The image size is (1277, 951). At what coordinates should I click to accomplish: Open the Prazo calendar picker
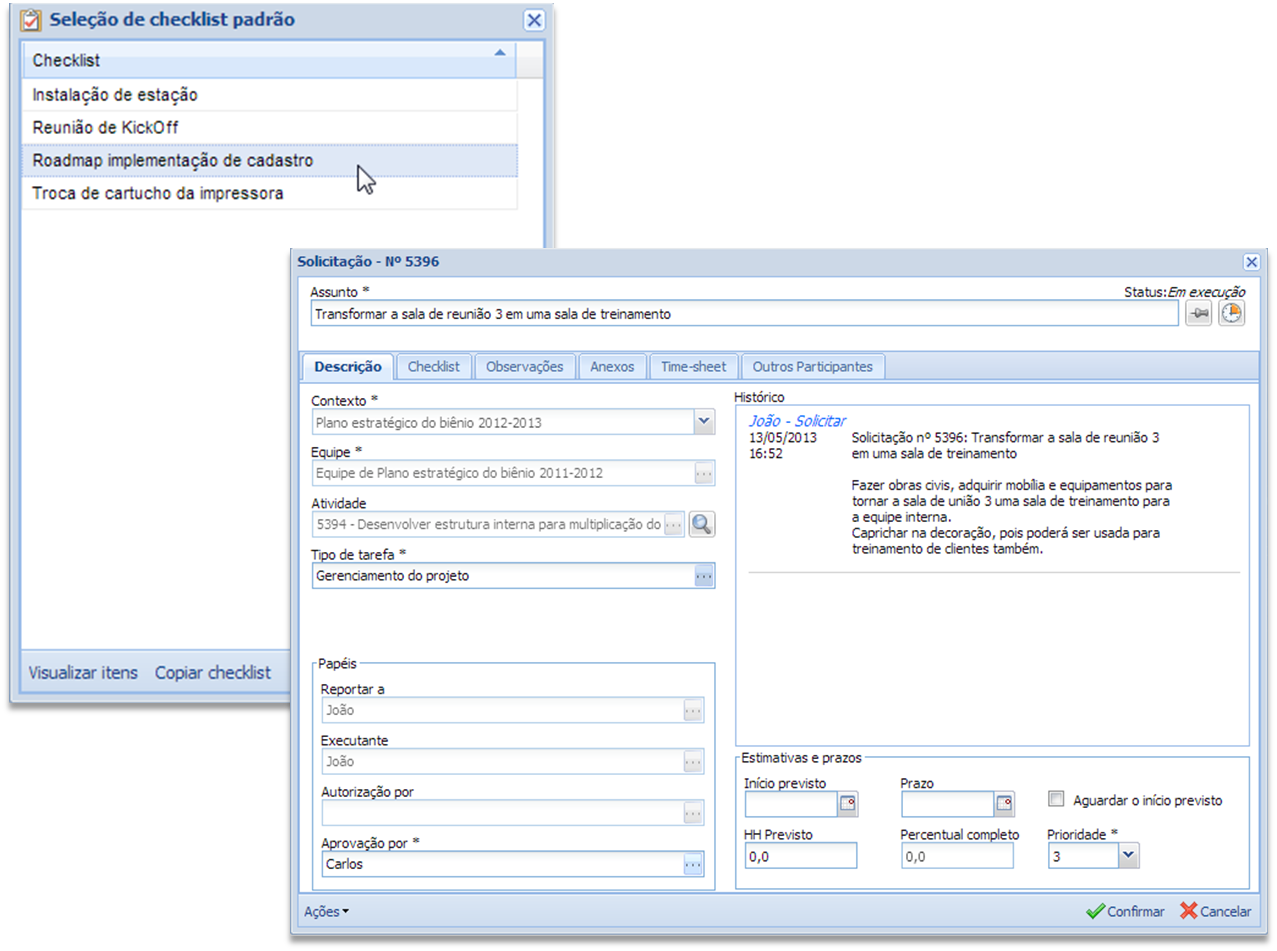click(1003, 803)
